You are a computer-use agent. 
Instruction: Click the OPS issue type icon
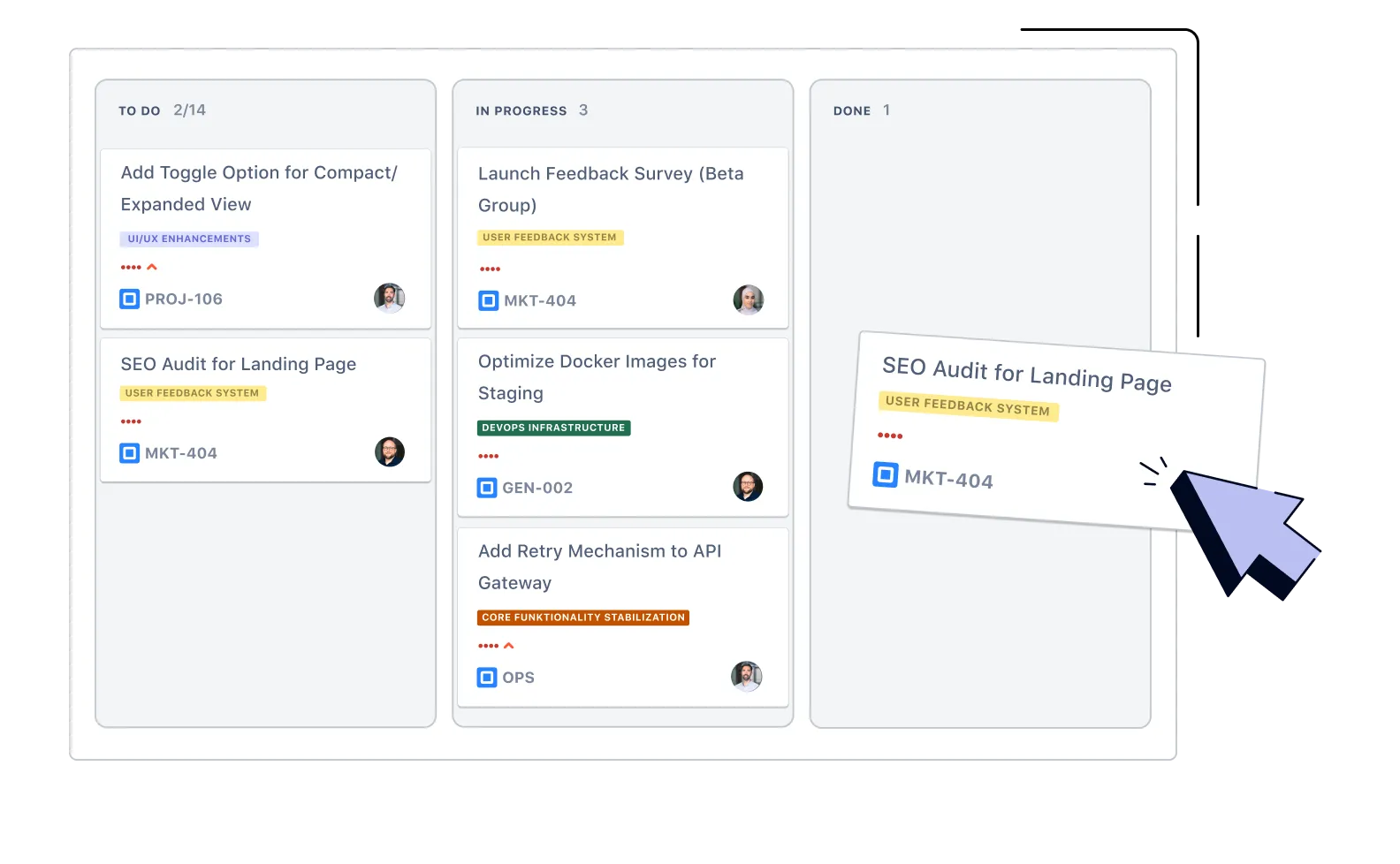click(487, 678)
